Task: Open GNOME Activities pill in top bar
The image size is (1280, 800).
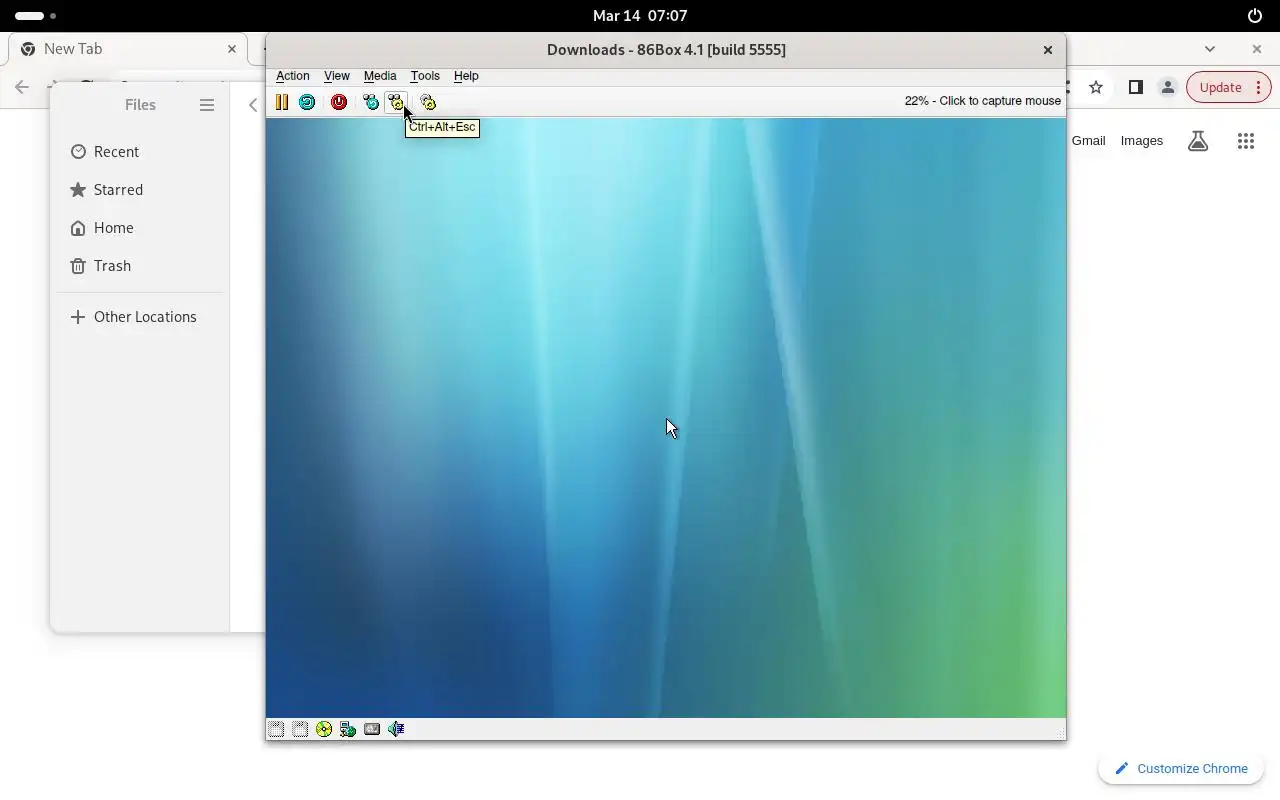Action: [36, 16]
